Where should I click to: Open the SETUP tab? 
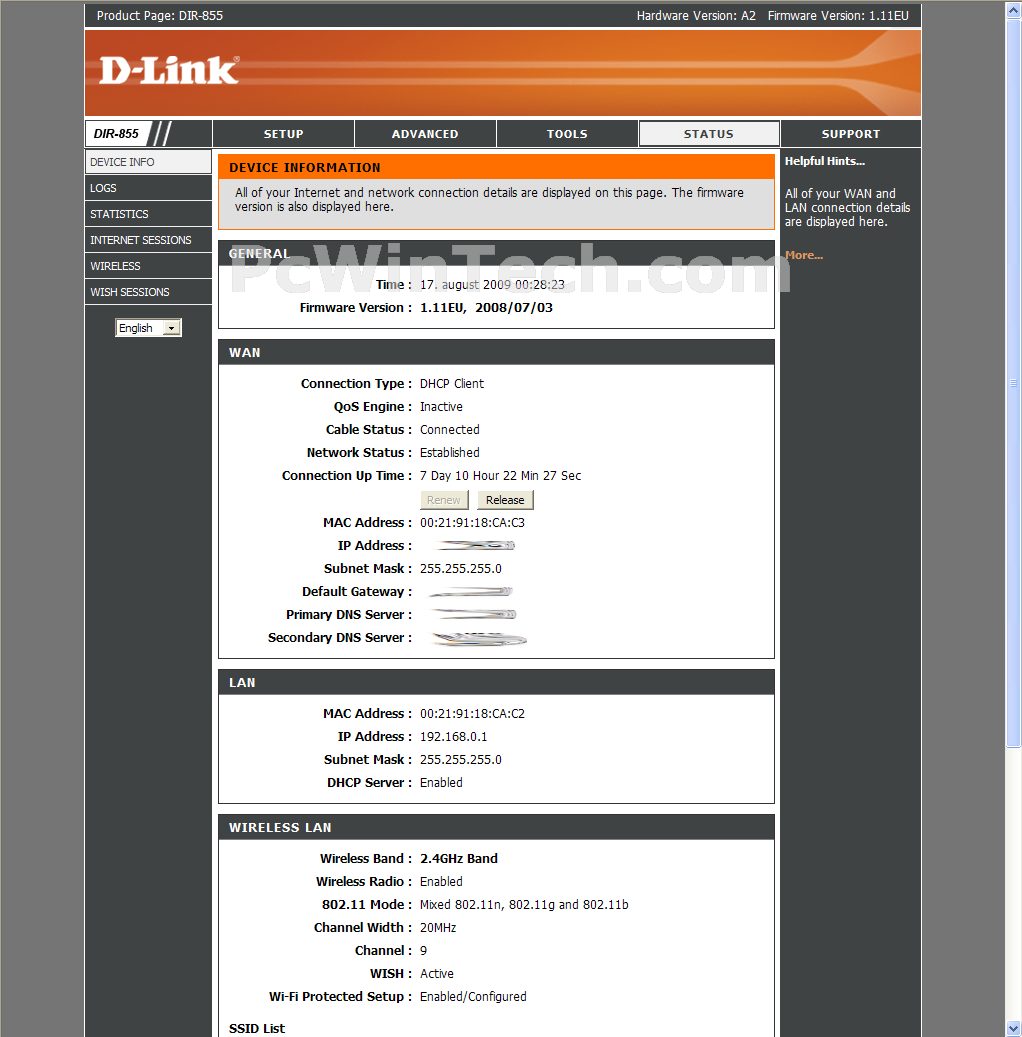coord(283,134)
